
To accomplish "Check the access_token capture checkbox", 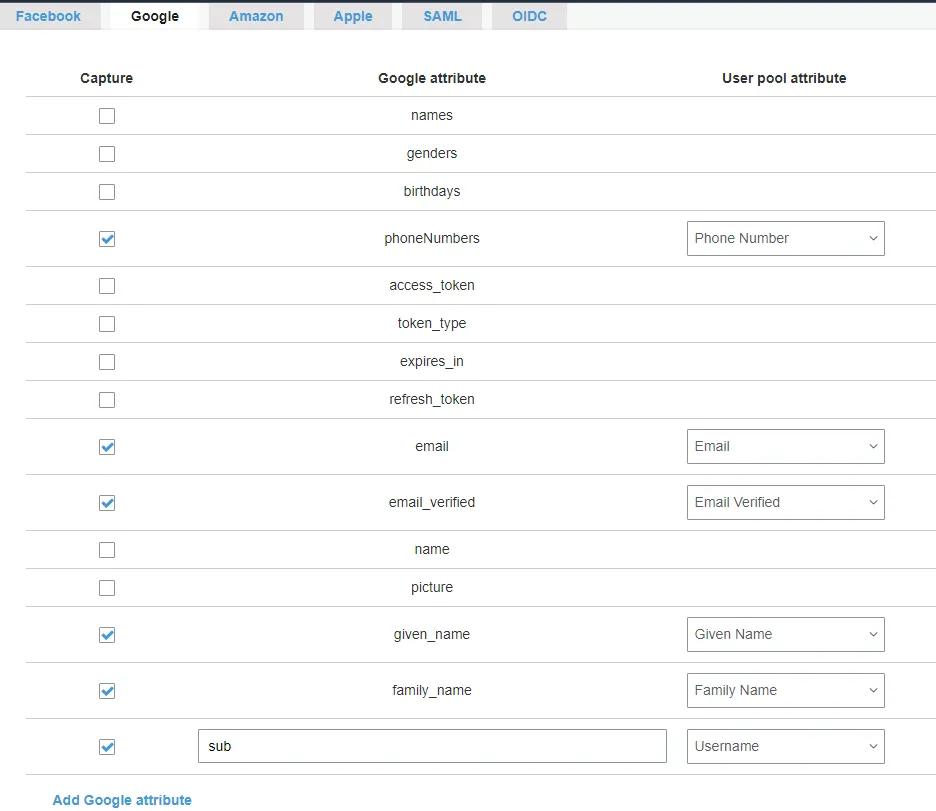I will 107,286.
